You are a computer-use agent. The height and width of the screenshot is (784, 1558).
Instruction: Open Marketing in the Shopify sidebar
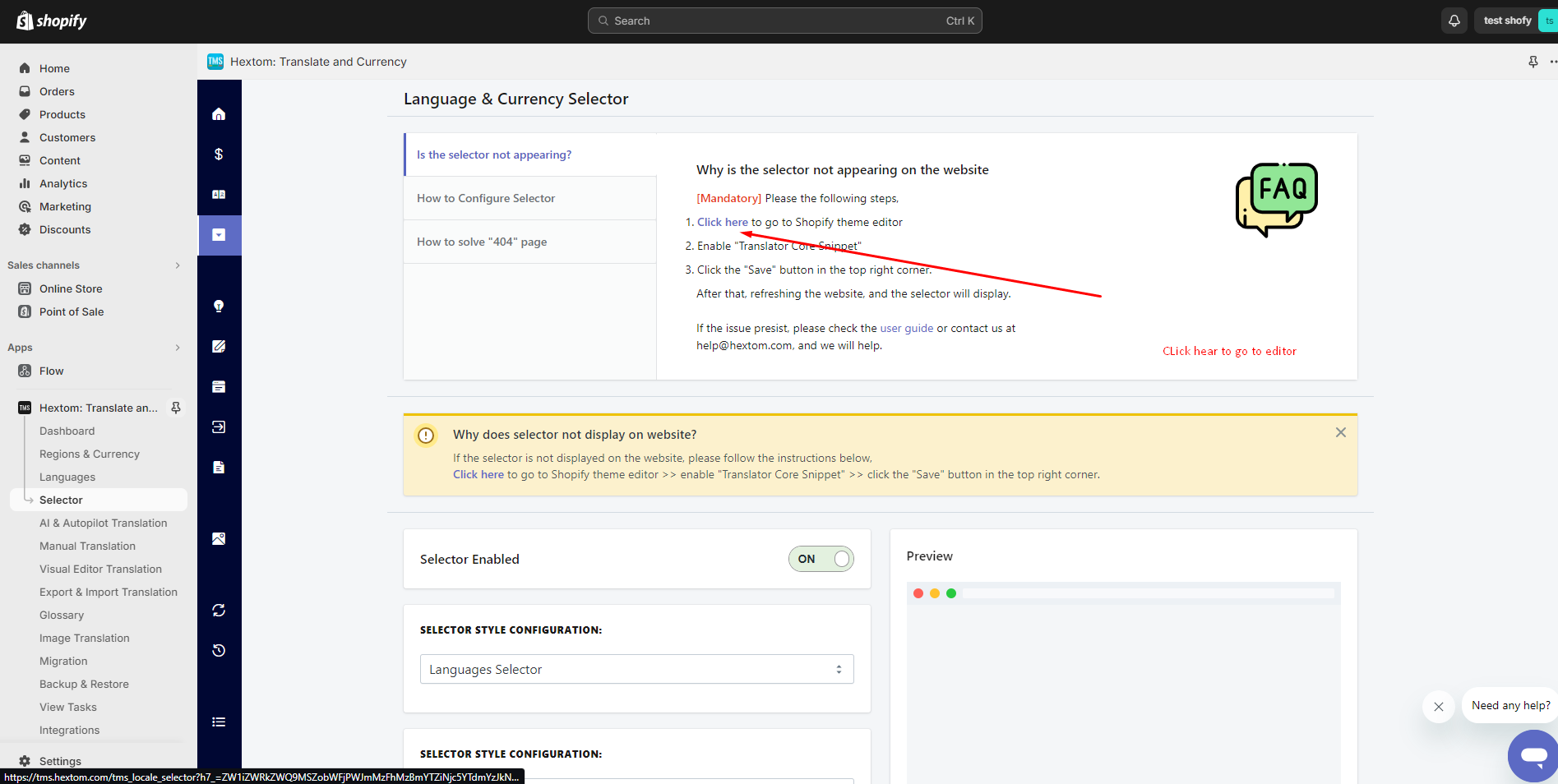(x=65, y=206)
